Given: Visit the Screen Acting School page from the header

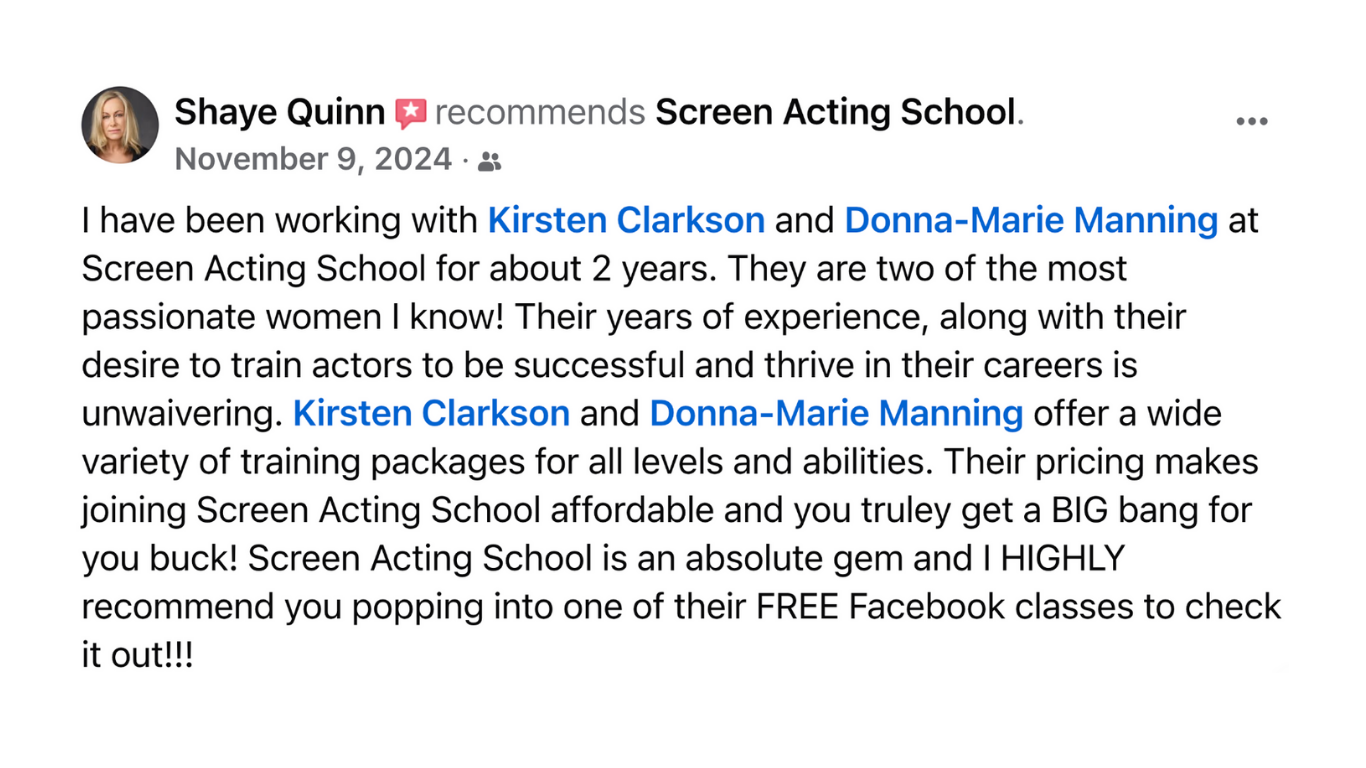Looking at the screenshot, I should 835,112.
